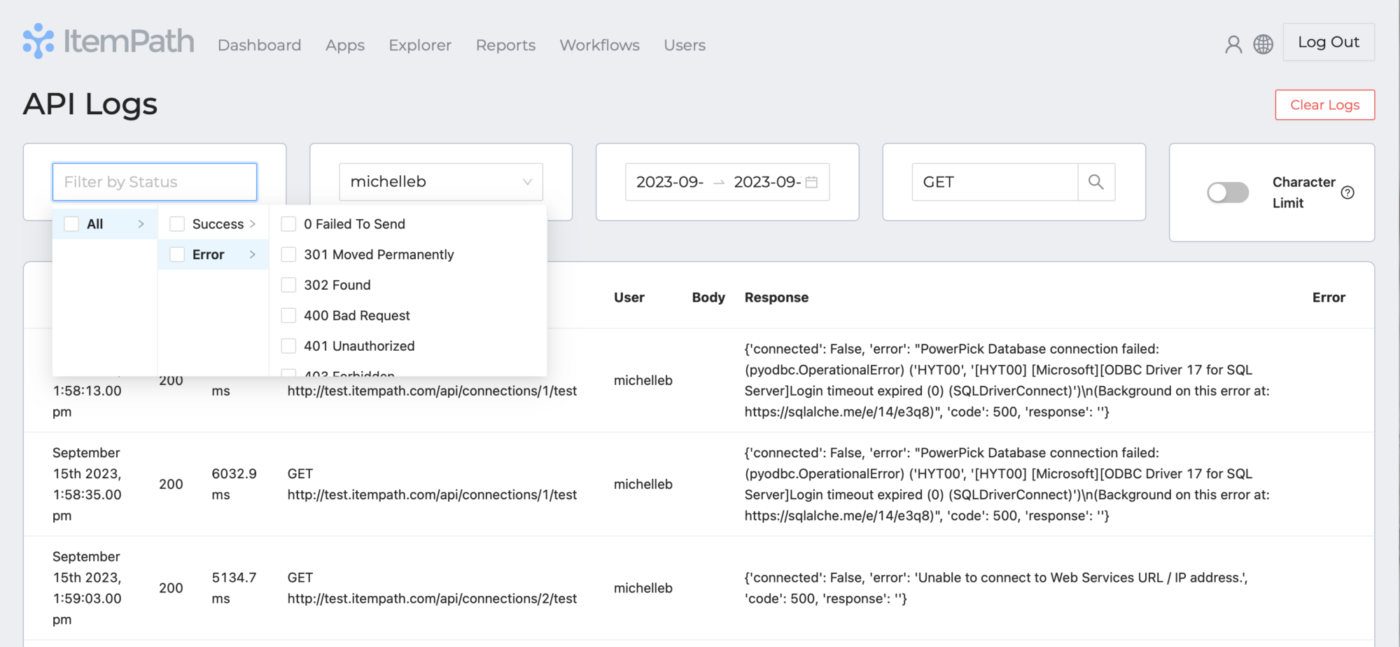Image resolution: width=1400 pixels, height=647 pixels.
Task: Expand the Error status category
Action: coord(255,254)
